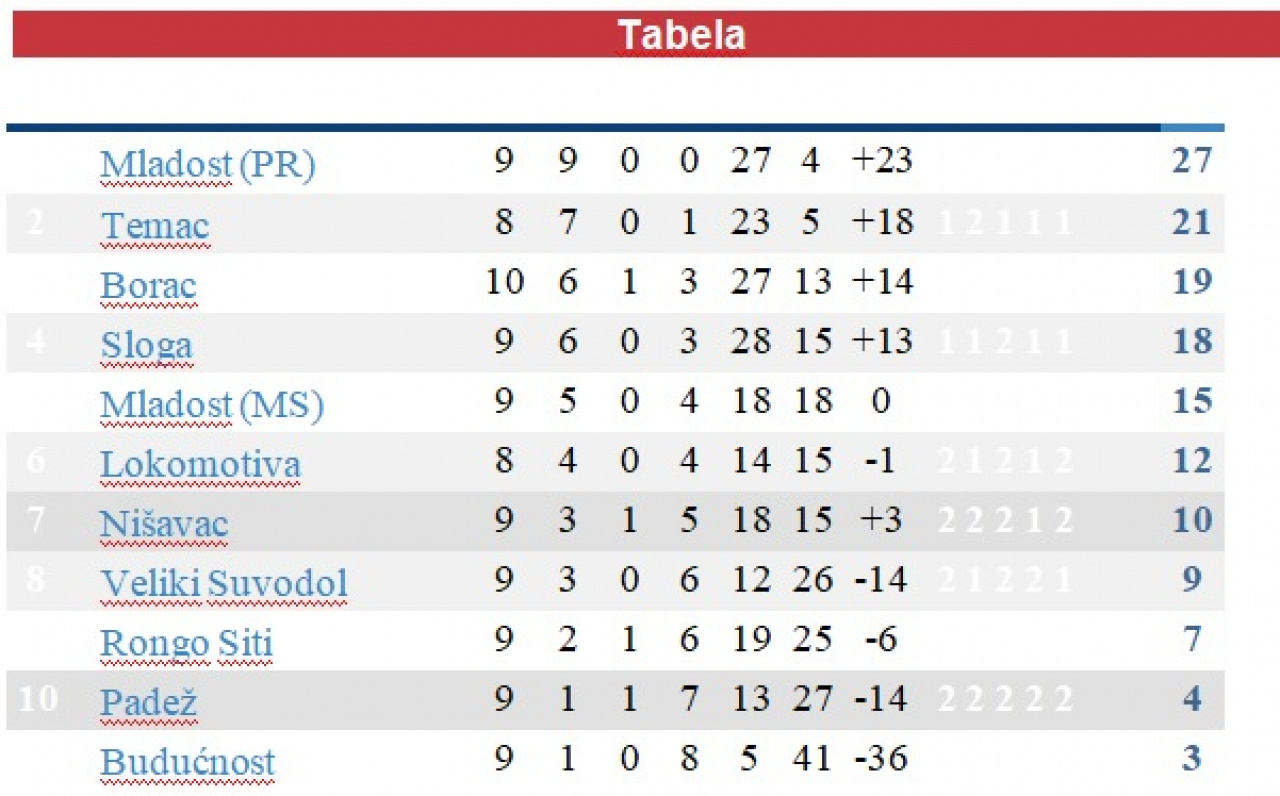Click Lokomotiva points total 12
The image size is (1280, 796).
pyautogui.click(x=1192, y=460)
